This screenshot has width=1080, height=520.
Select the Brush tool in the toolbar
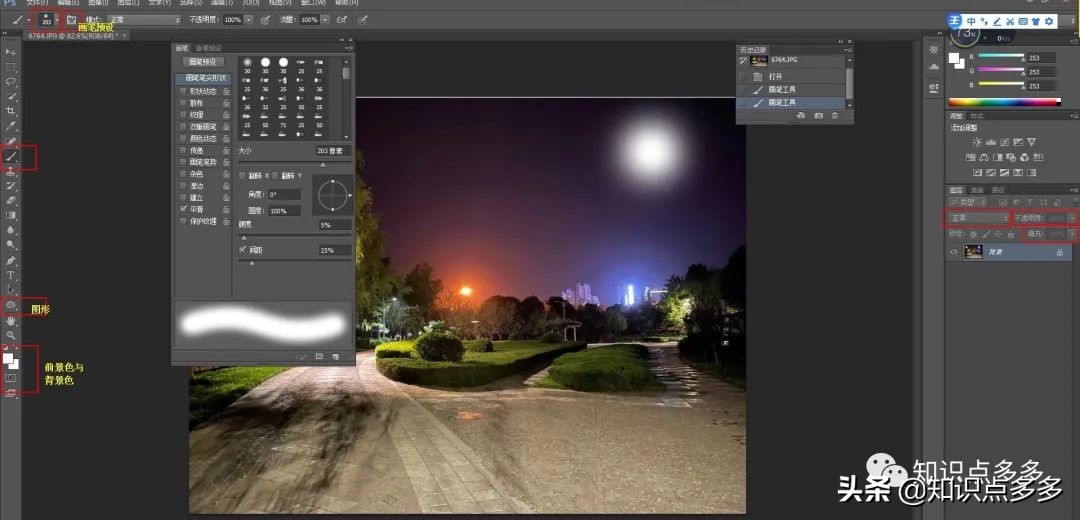coord(12,156)
